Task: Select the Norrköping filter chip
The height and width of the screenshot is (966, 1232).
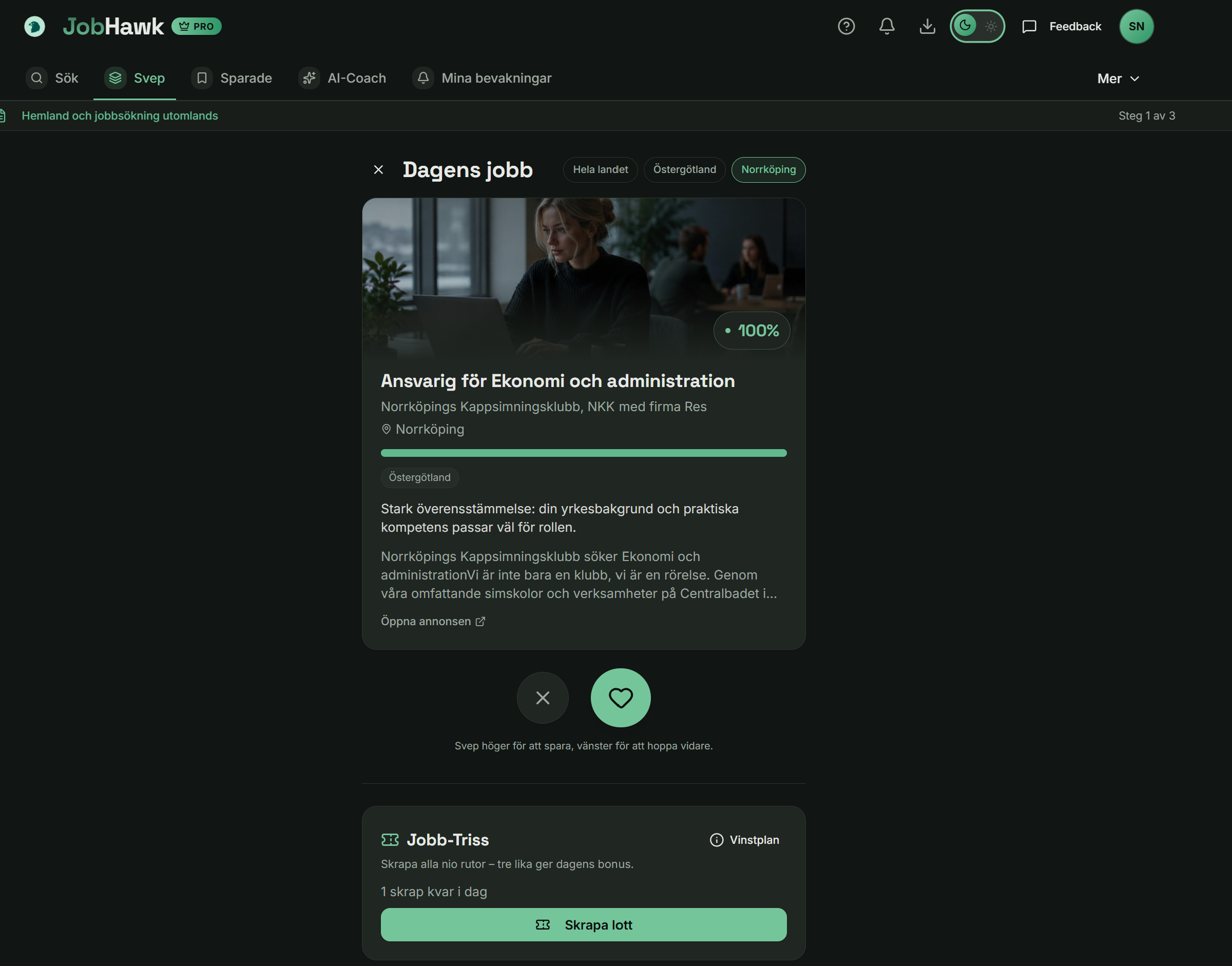Action: [768, 170]
